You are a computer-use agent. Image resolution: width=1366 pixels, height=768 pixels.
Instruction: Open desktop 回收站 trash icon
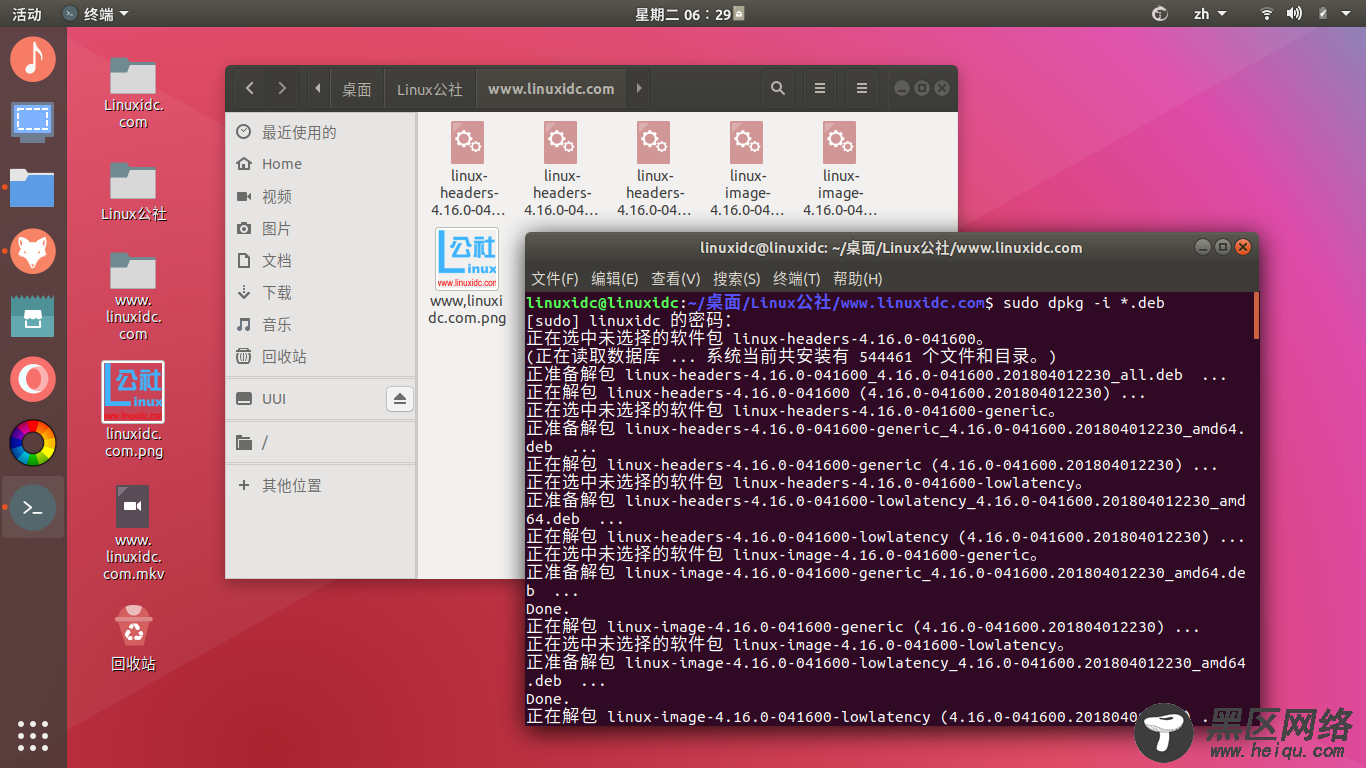[133, 638]
